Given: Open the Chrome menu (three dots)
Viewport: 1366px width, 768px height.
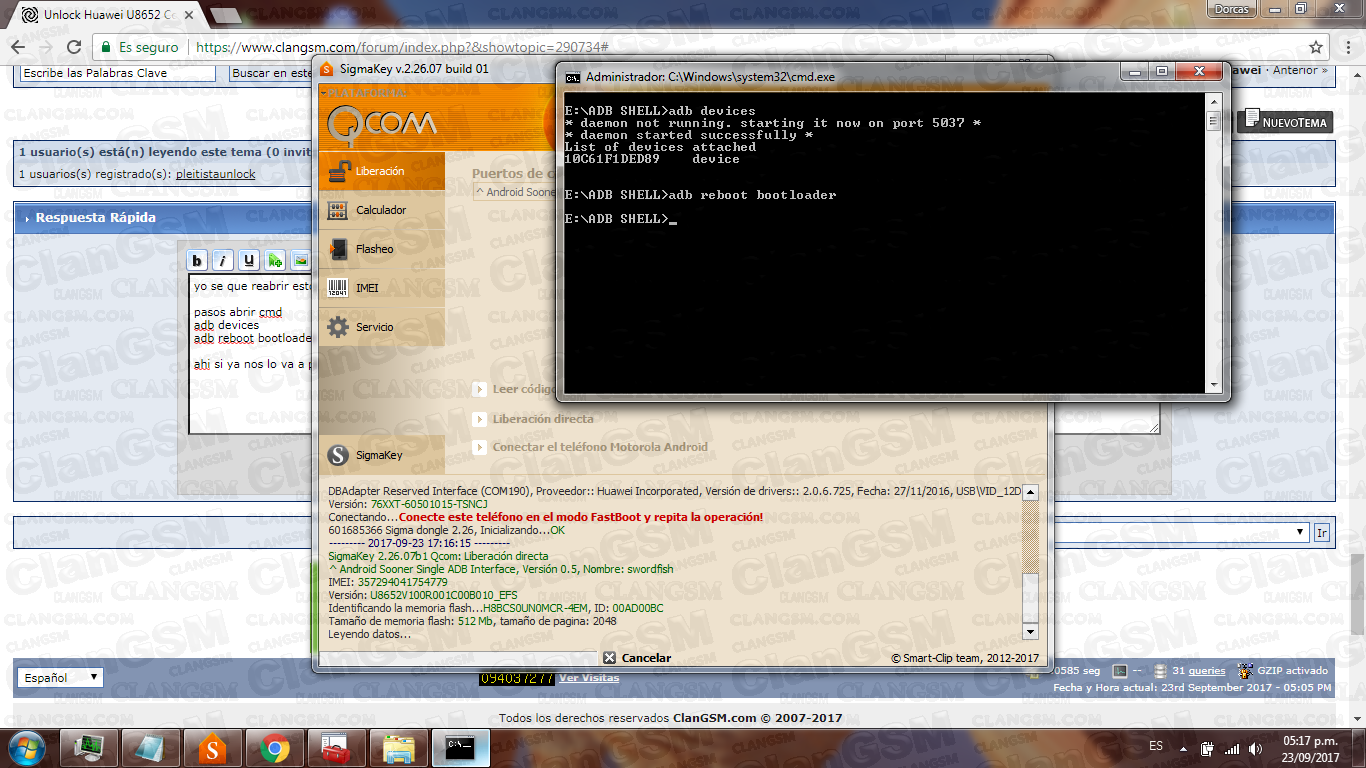Looking at the screenshot, I should coord(1346,47).
